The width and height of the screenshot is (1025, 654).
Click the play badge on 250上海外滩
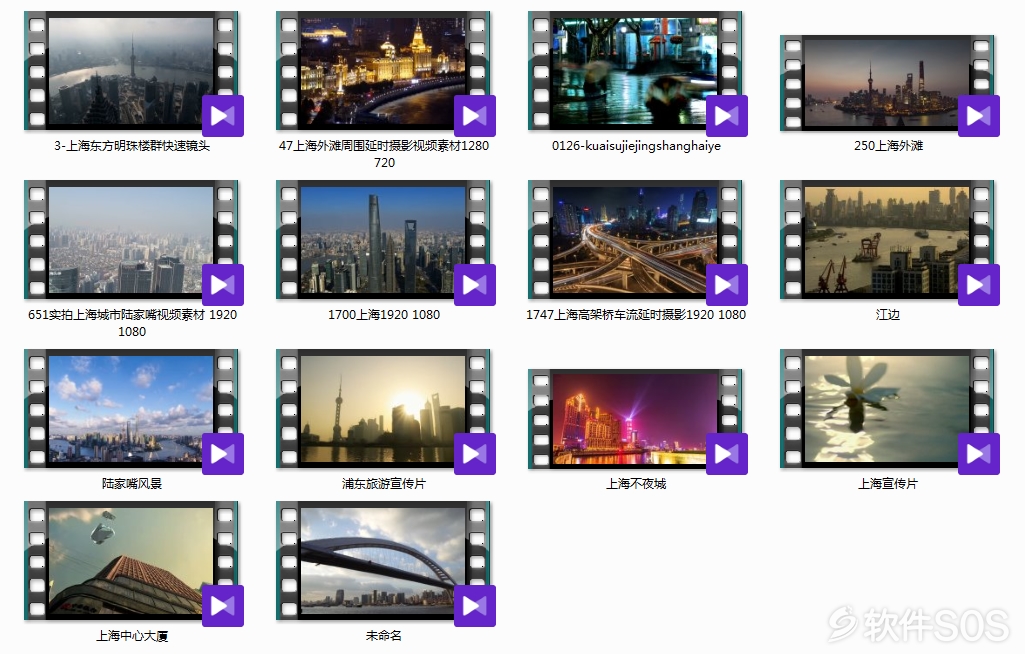click(x=979, y=116)
